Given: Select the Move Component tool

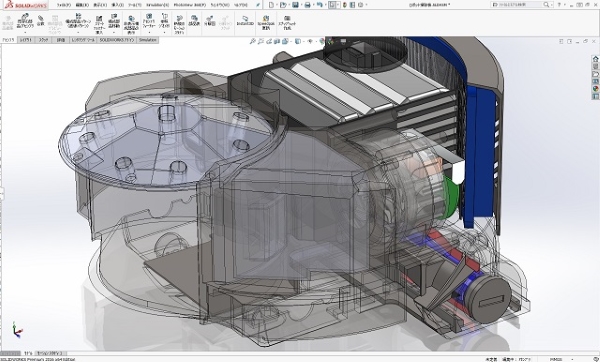Looking at the screenshot, I should [114, 21].
